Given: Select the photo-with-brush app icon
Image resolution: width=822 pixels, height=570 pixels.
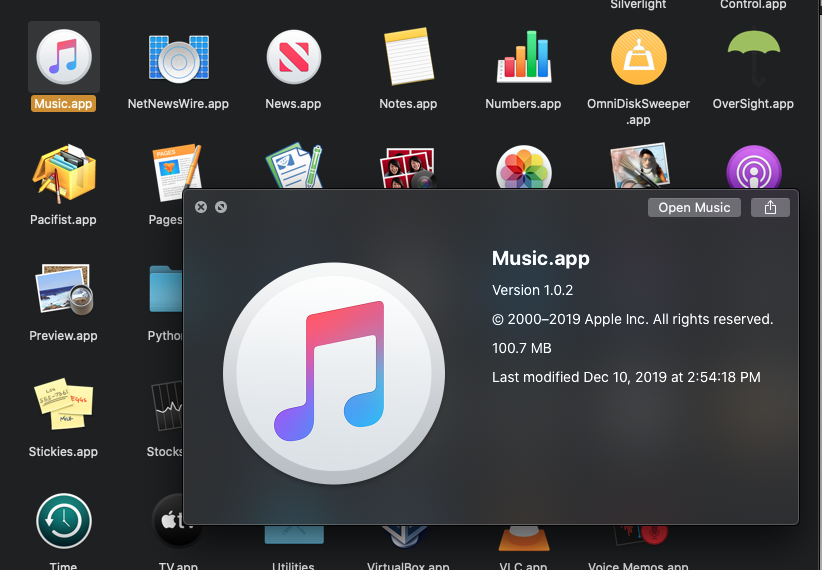Looking at the screenshot, I should pyautogui.click(x=640, y=166).
